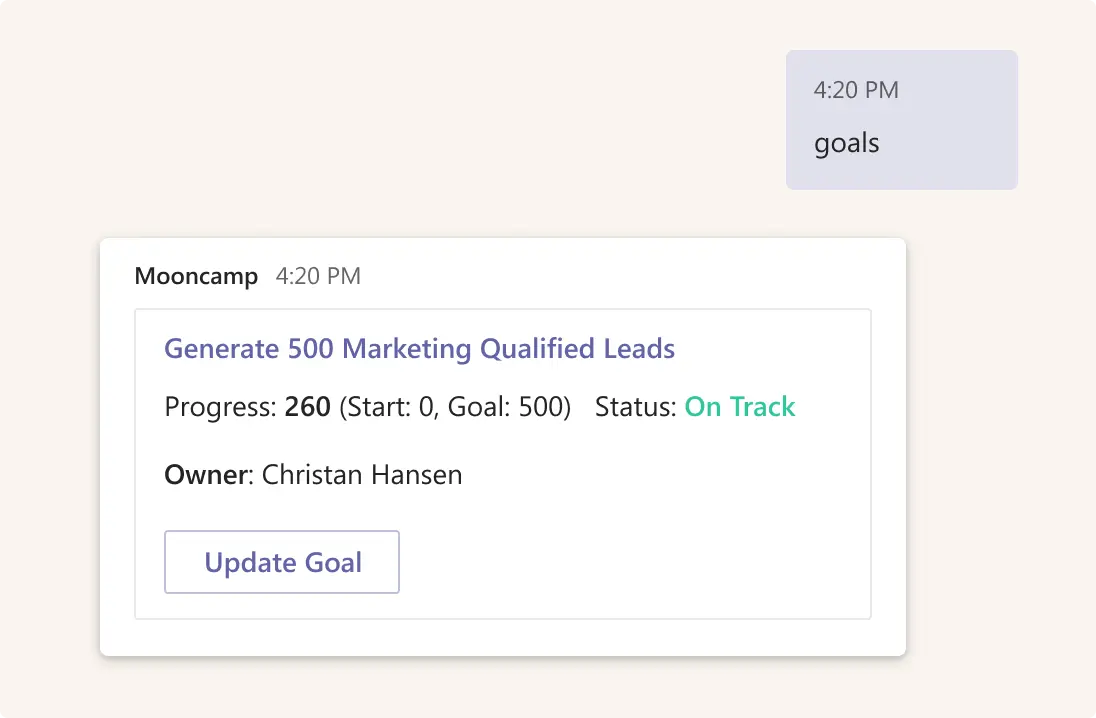This screenshot has height=718, width=1096.
Task: Click the timestamp inside the sent message bubble
Action: pos(856,90)
